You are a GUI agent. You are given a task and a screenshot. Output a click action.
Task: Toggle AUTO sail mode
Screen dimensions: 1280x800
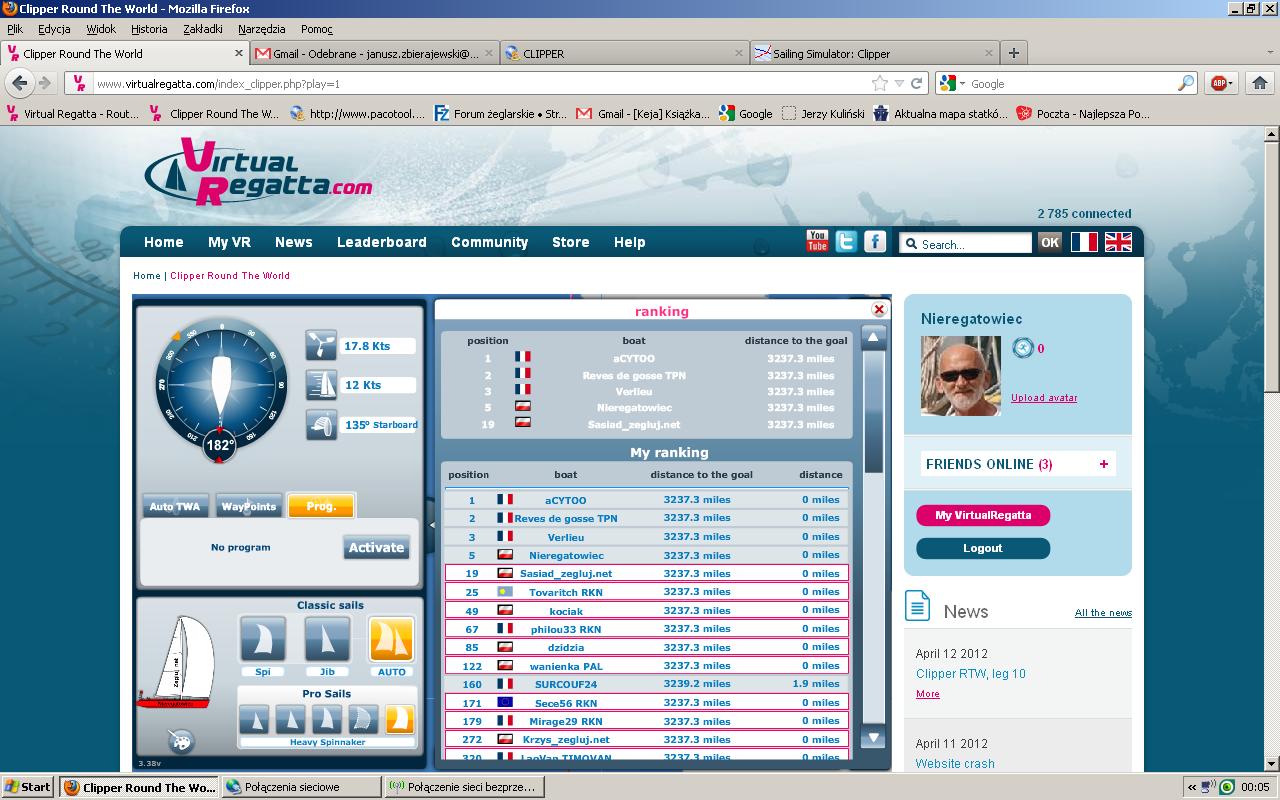coord(391,639)
